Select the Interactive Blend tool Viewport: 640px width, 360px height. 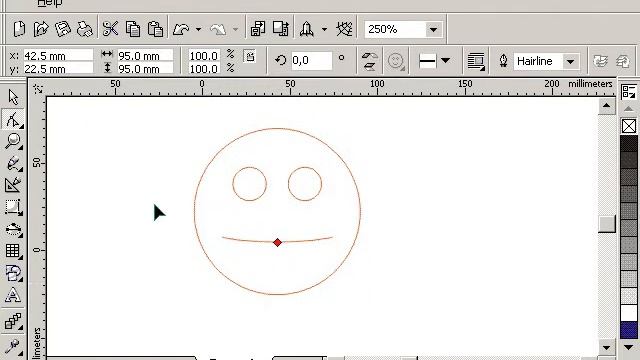pyautogui.click(x=13, y=321)
